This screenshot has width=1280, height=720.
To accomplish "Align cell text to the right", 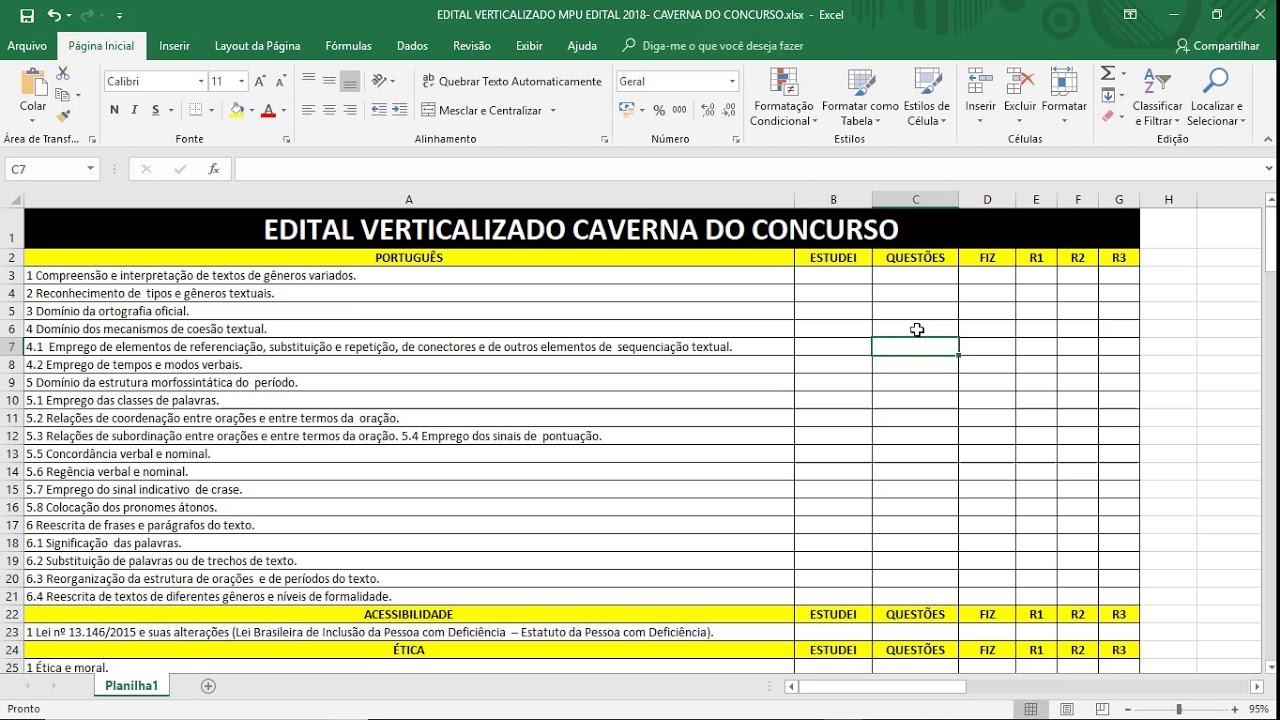I will (x=350, y=110).
